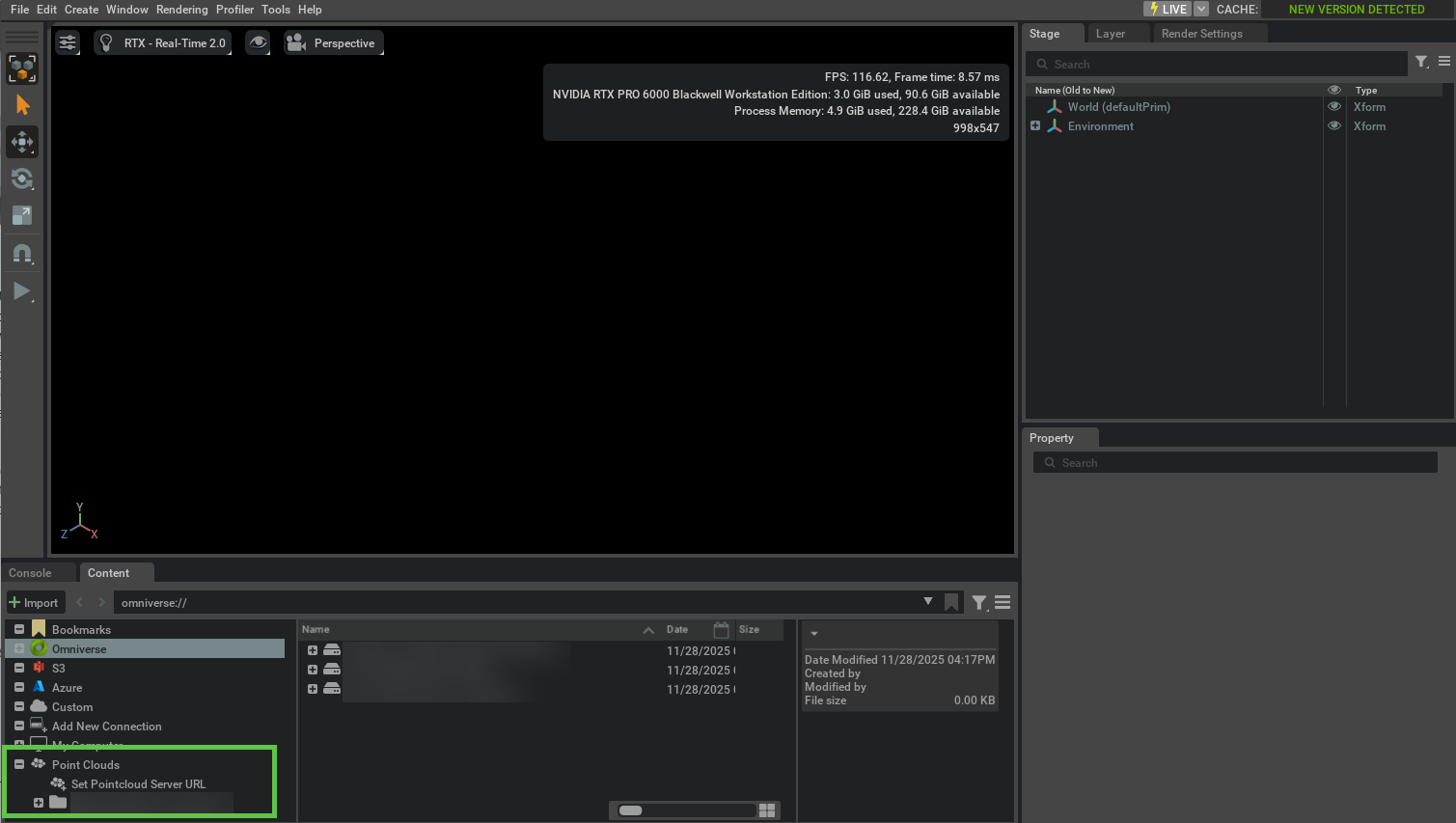Open the Perspective camera dropdown
This screenshot has height=823, width=1456.
(x=333, y=42)
